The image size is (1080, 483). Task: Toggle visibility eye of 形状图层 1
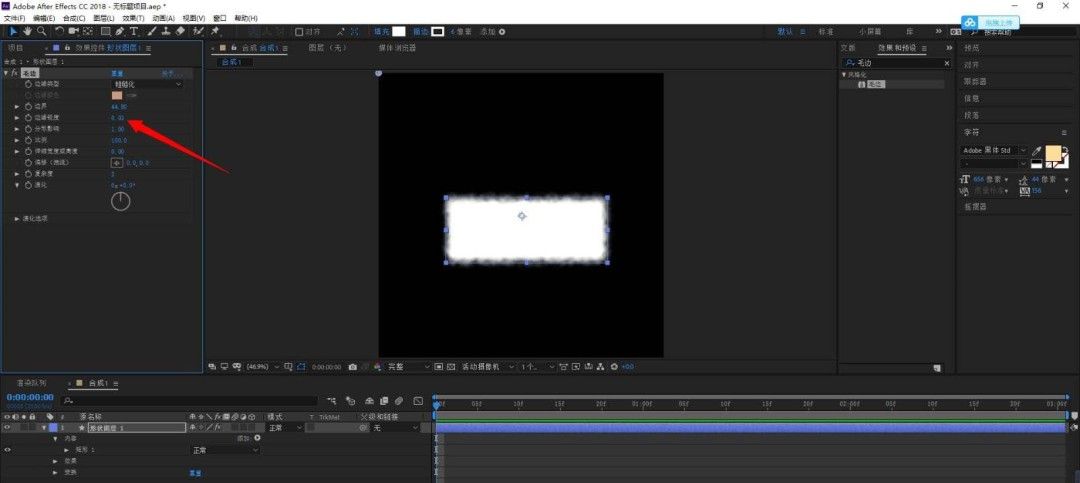(8, 427)
